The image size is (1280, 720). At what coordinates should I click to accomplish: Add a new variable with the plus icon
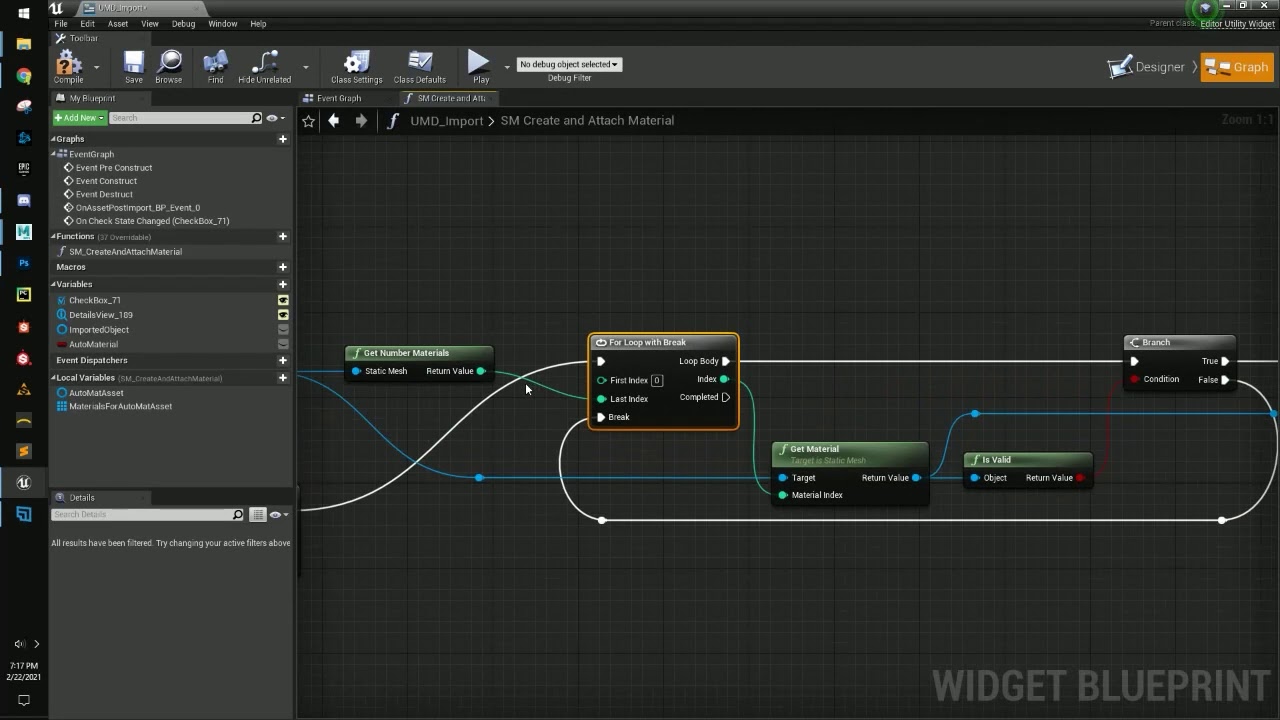tap(282, 284)
